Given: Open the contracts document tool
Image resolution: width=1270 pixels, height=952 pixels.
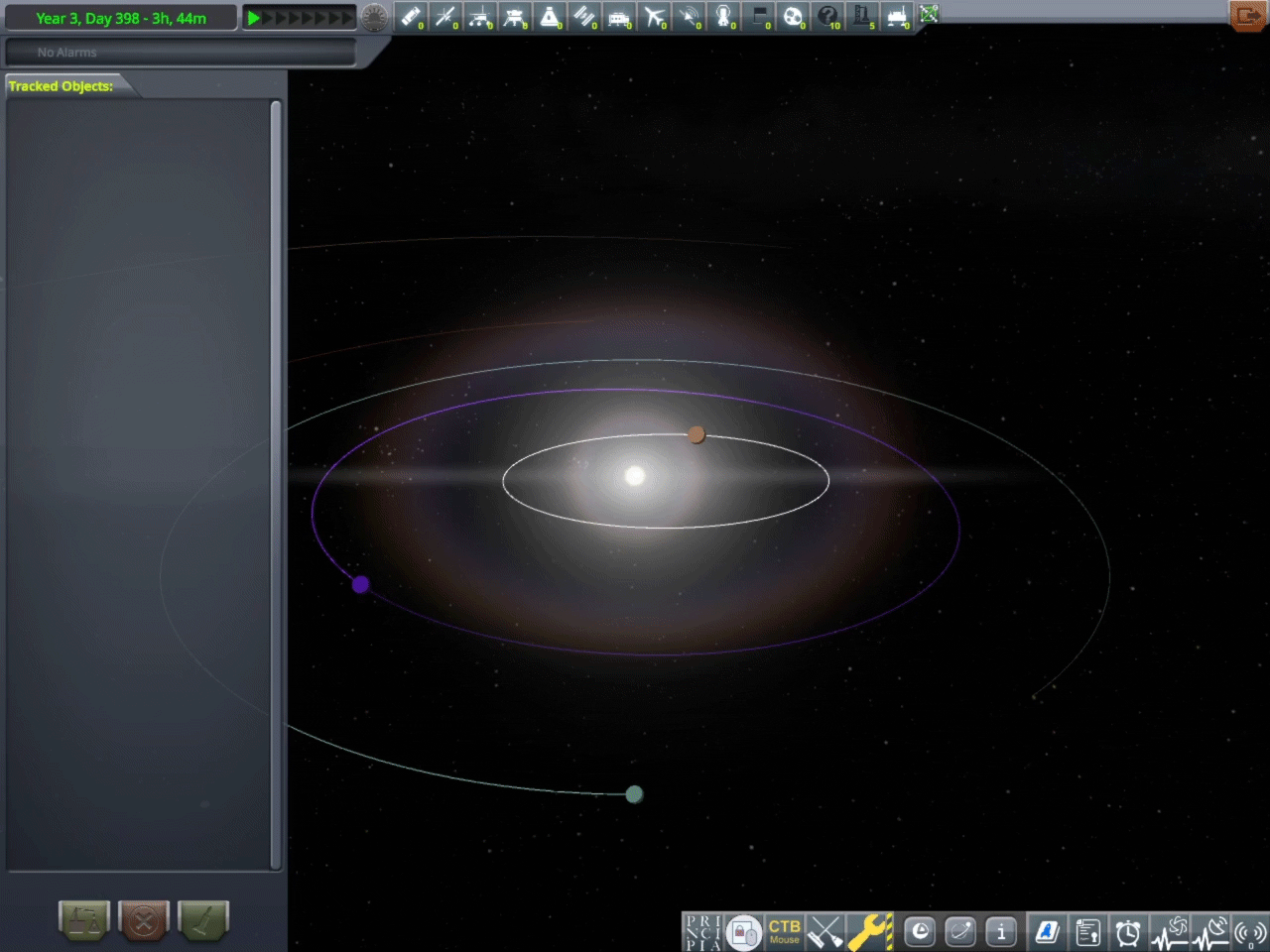Looking at the screenshot, I should [1087, 932].
